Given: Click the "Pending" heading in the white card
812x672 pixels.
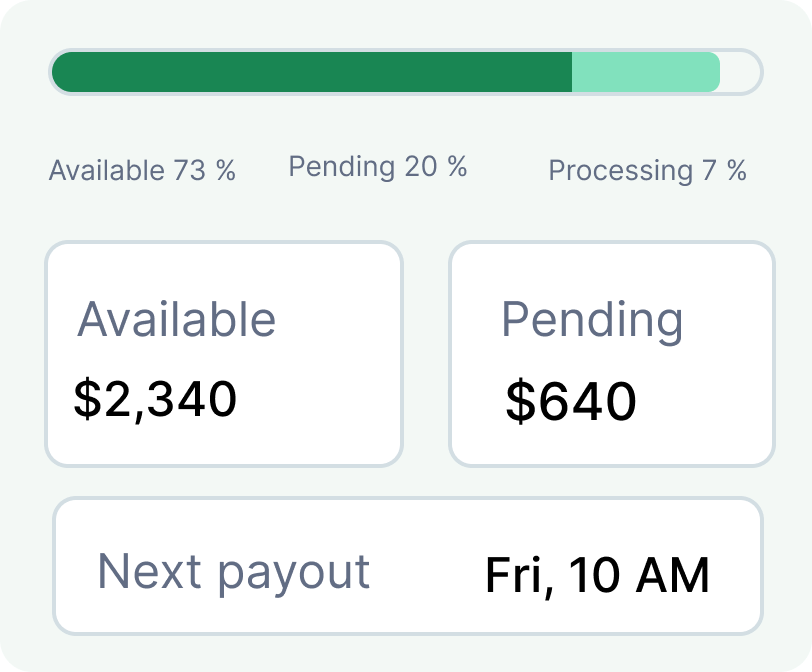Looking at the screenshot, I should [x=592, y=320].
